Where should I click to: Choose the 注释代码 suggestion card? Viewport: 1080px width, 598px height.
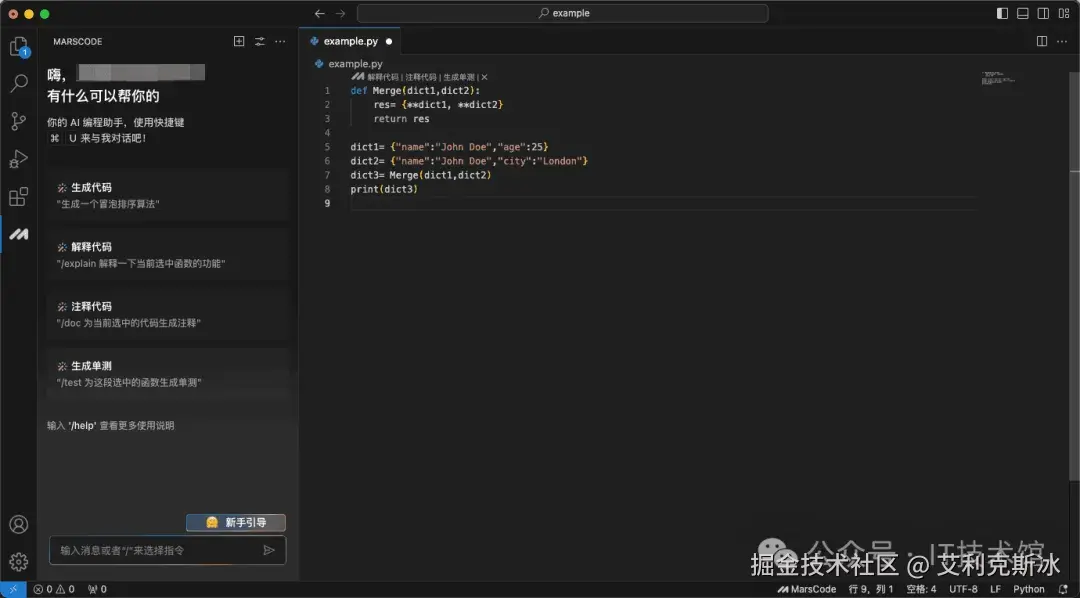coord(168,314)
